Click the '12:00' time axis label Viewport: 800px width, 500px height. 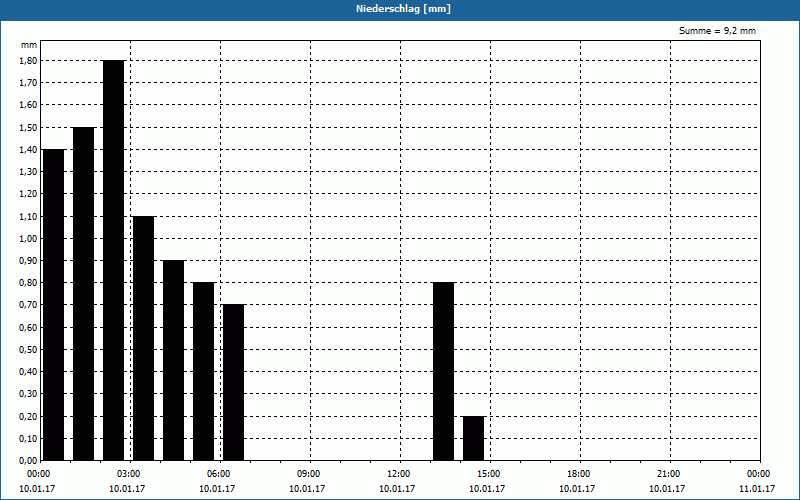click(398, 474)
